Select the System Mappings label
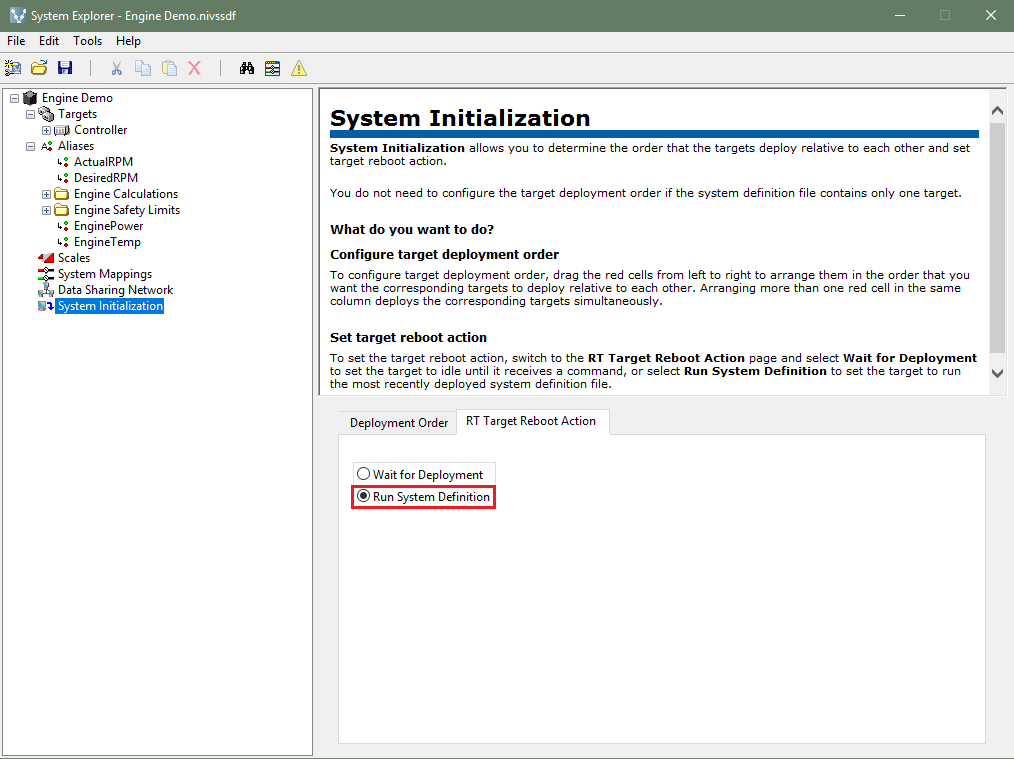 coord(105,274)
